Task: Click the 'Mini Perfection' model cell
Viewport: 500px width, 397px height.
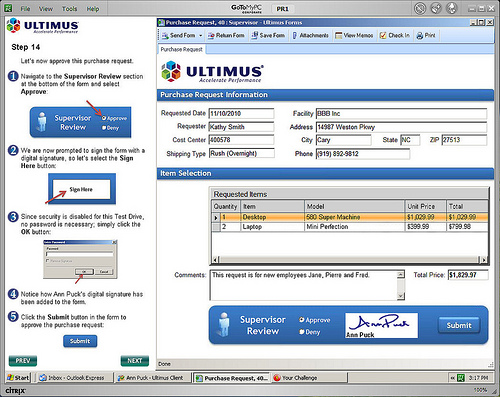Action: click(354, 227)
